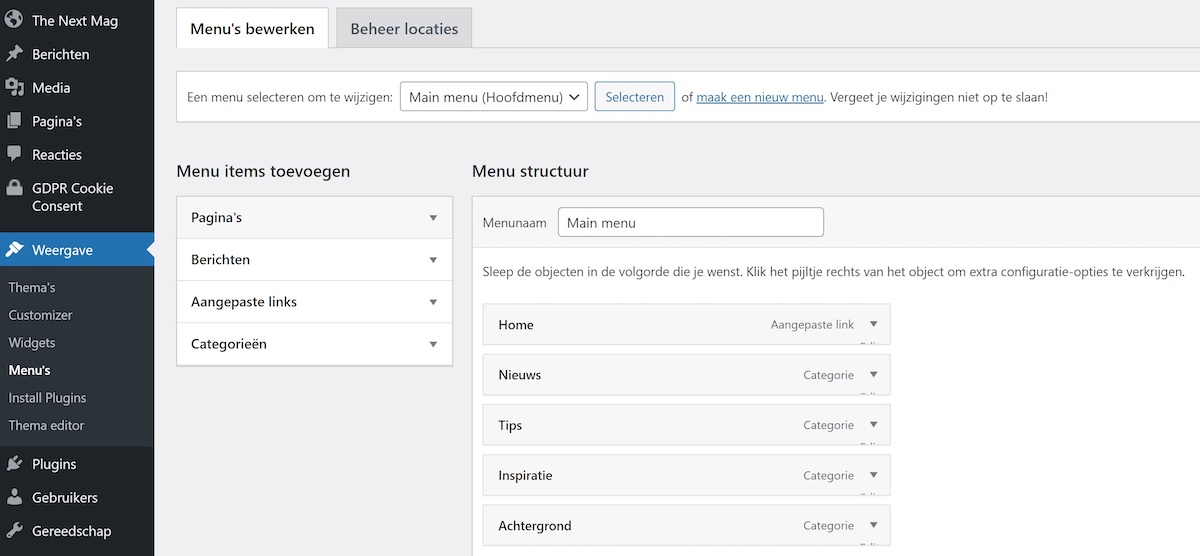Open the Main menu (Hoofdmenu) dropdown
Viewport: 1200px width, 556px height.
[494, 97]
